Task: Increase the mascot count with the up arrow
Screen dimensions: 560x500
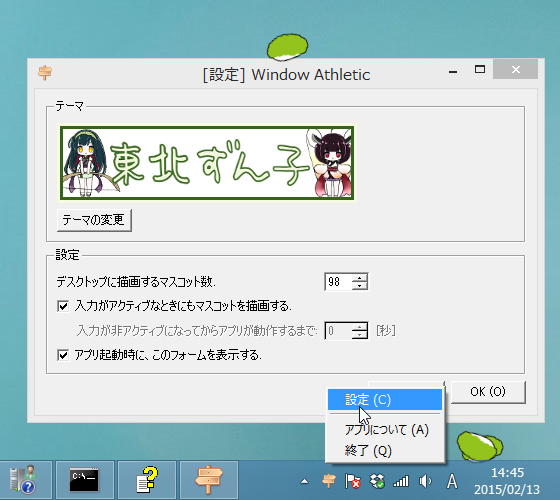Action: [360, 278]
